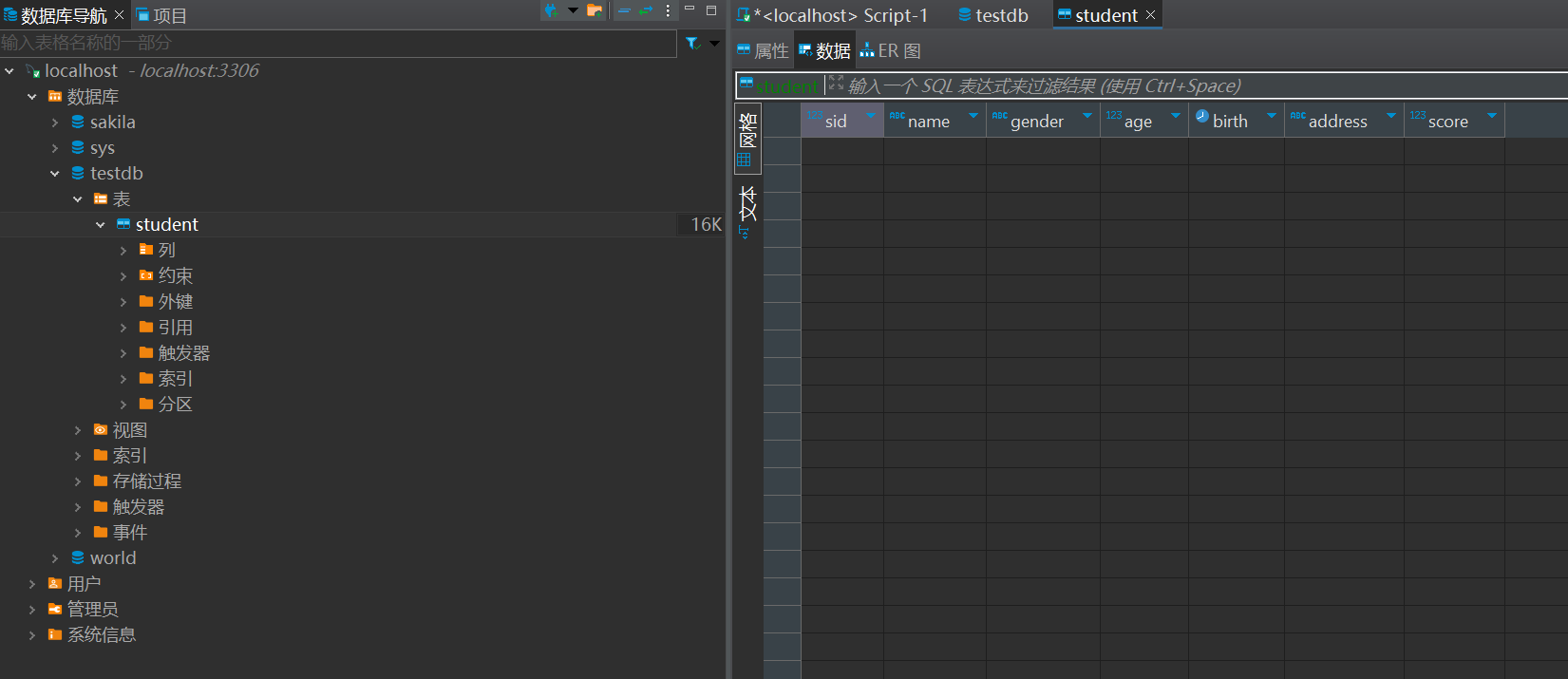The image size is (1568, 679).
Task: Open the gender column filter dropdown
Action: click(1087, 116)
